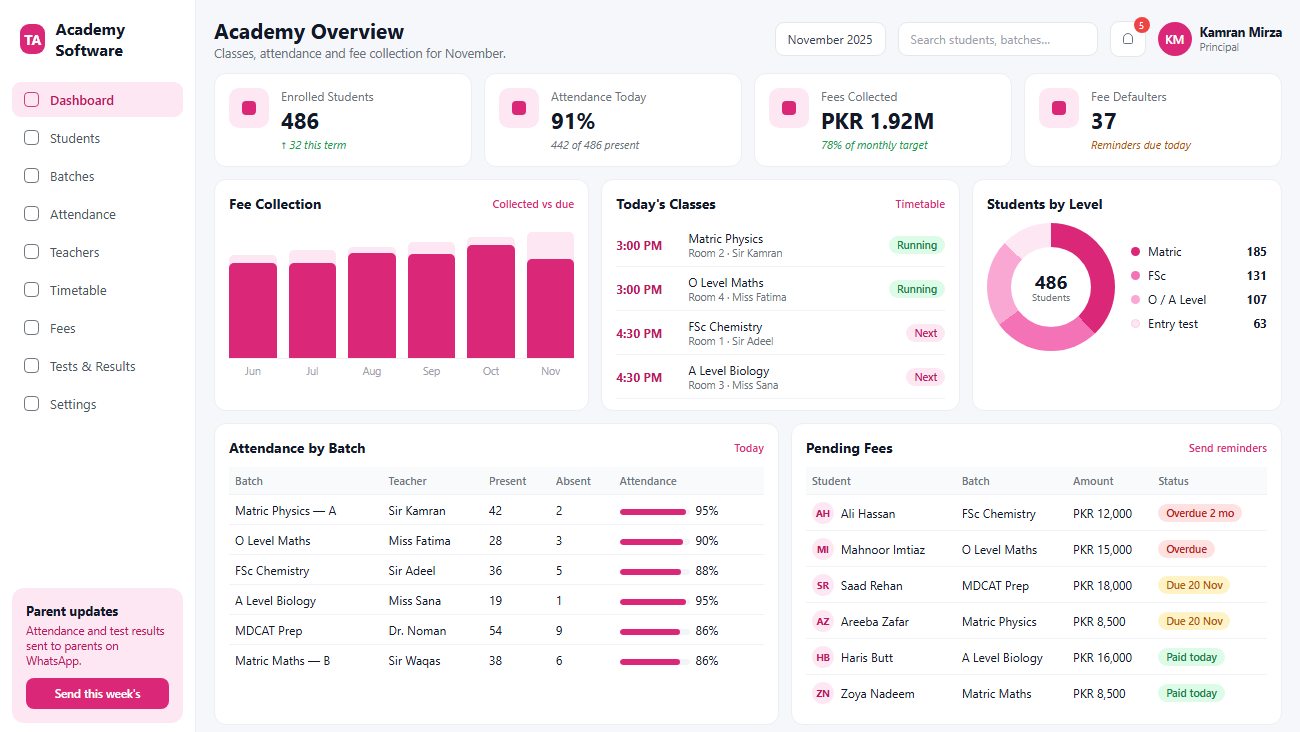
Task: Click the Teachers sidebar icon
Action: click(x=31, y=252)
